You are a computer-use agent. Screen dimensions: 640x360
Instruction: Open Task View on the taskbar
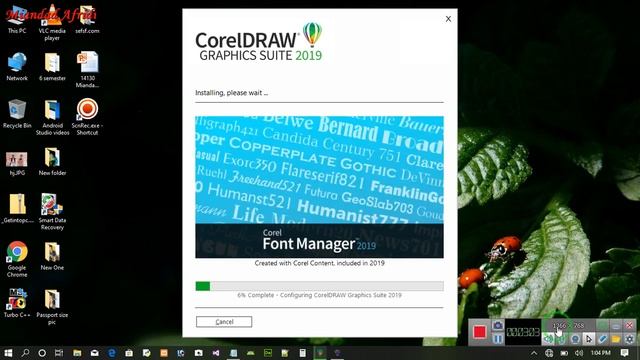pyautogui.click(x=59, y=353)
